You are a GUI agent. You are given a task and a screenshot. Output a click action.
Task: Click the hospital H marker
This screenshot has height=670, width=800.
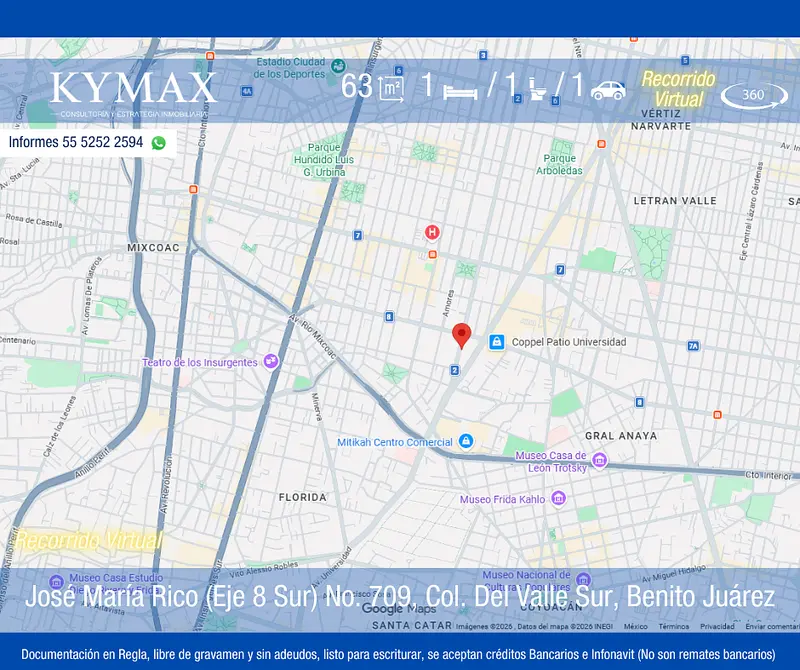click(432, 233)
